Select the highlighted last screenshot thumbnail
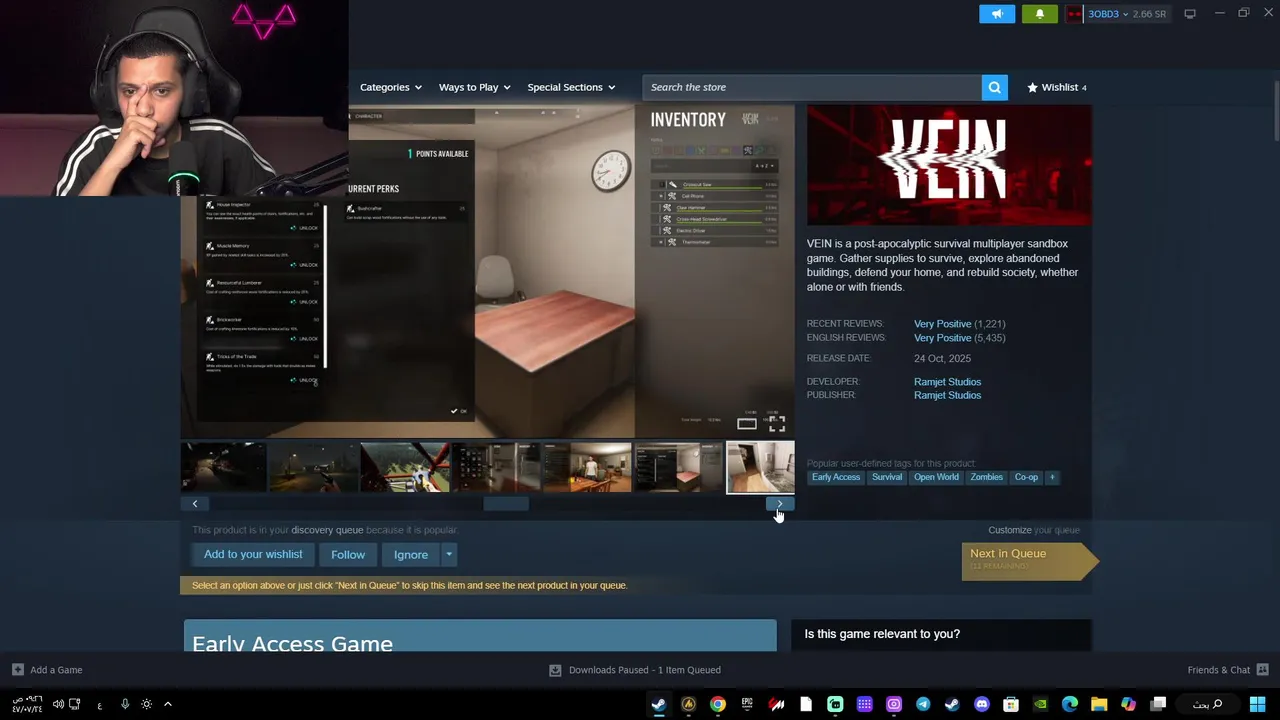 pos(760,467)
